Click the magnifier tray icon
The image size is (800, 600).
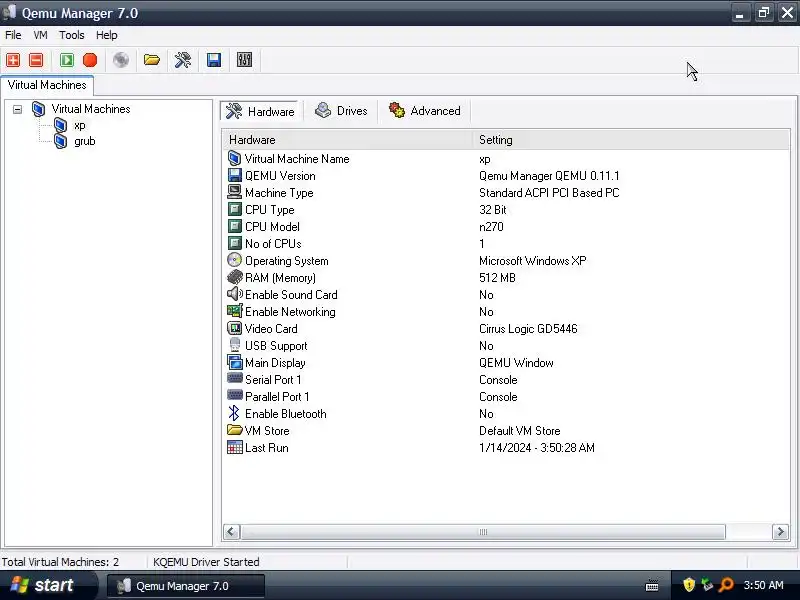[x=727, y=585]
